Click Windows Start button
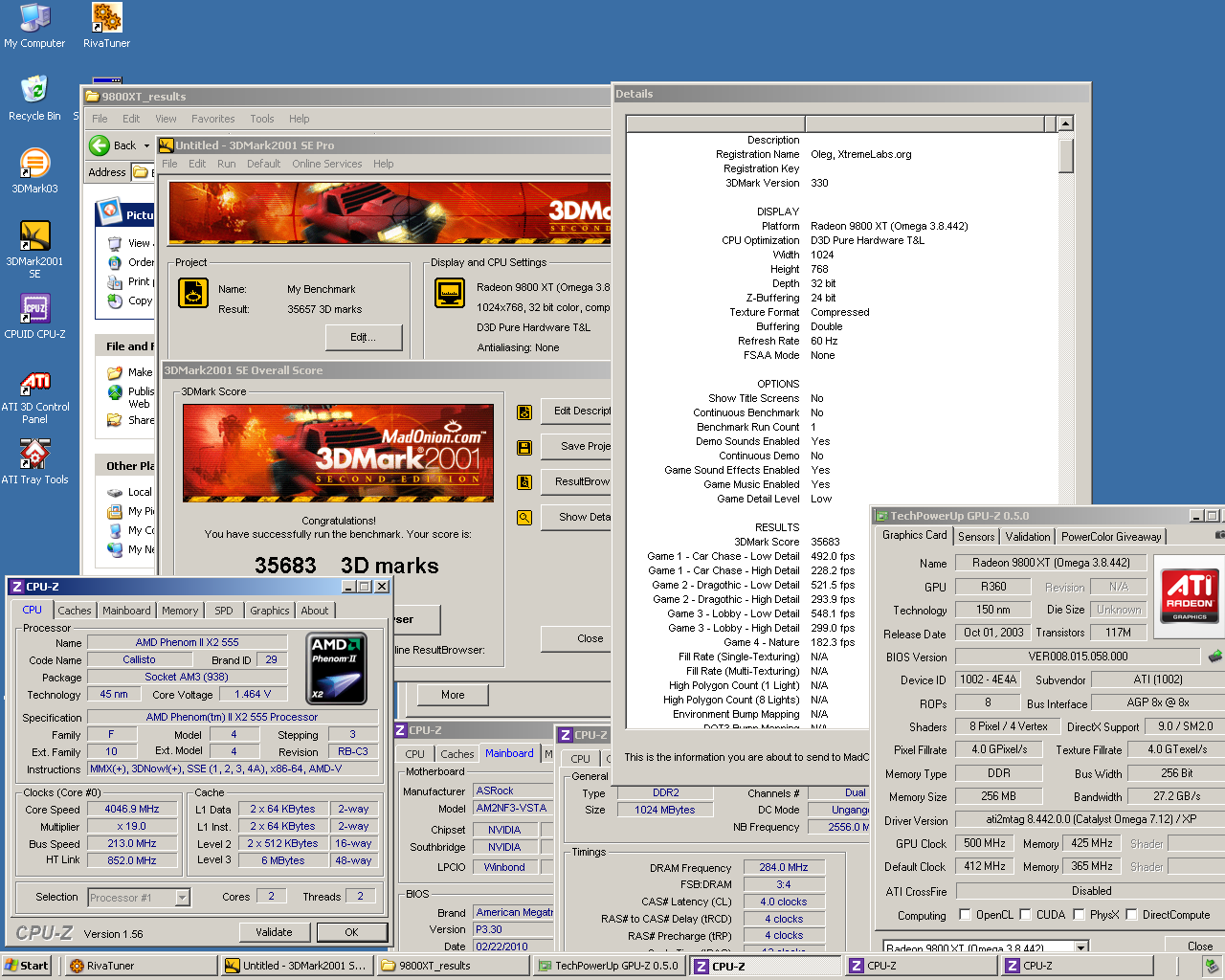Image resolution: width=1225 pixels, height=980 pixels. [x=27, y=966]
